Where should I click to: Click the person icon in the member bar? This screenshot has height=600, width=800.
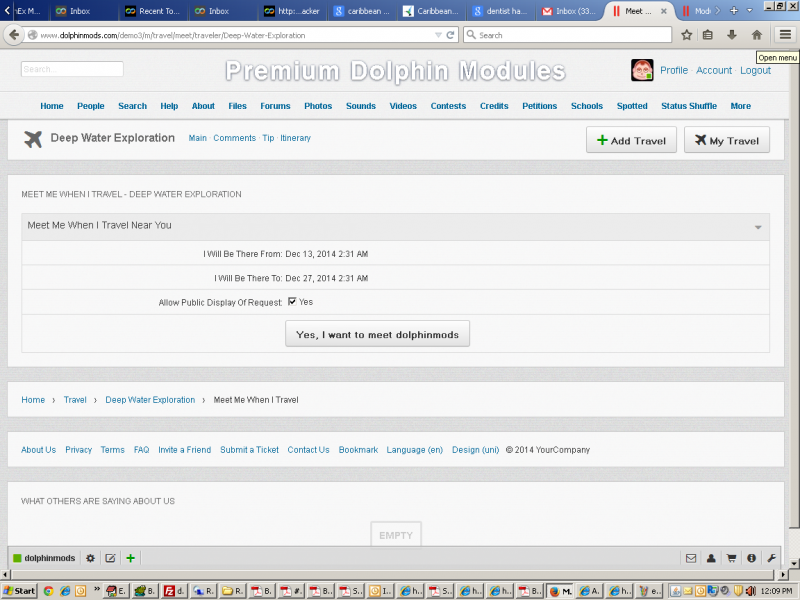click(711, 558)
